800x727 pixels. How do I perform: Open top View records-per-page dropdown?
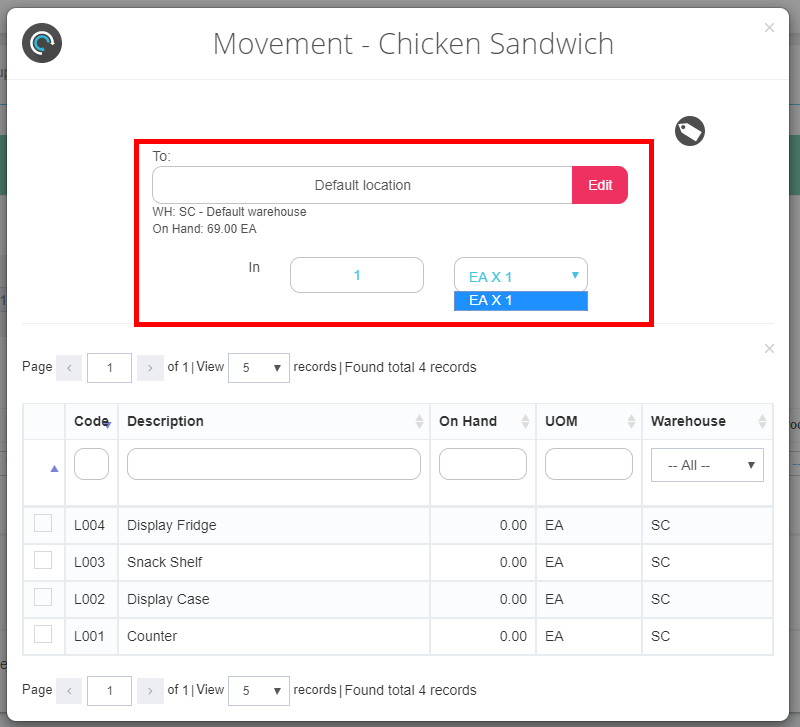pyautogui.click(x=259, y=367)
